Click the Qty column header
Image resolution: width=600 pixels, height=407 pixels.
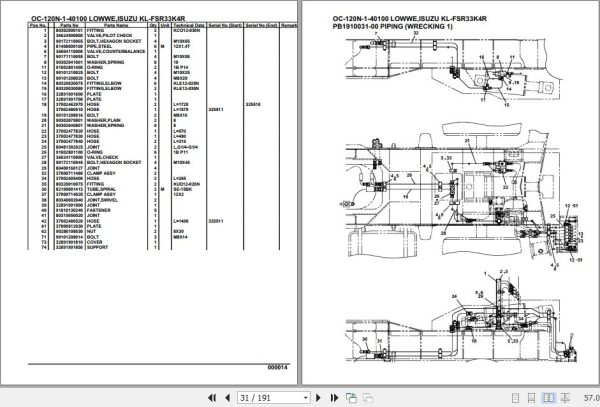click(x=153, y=25)
